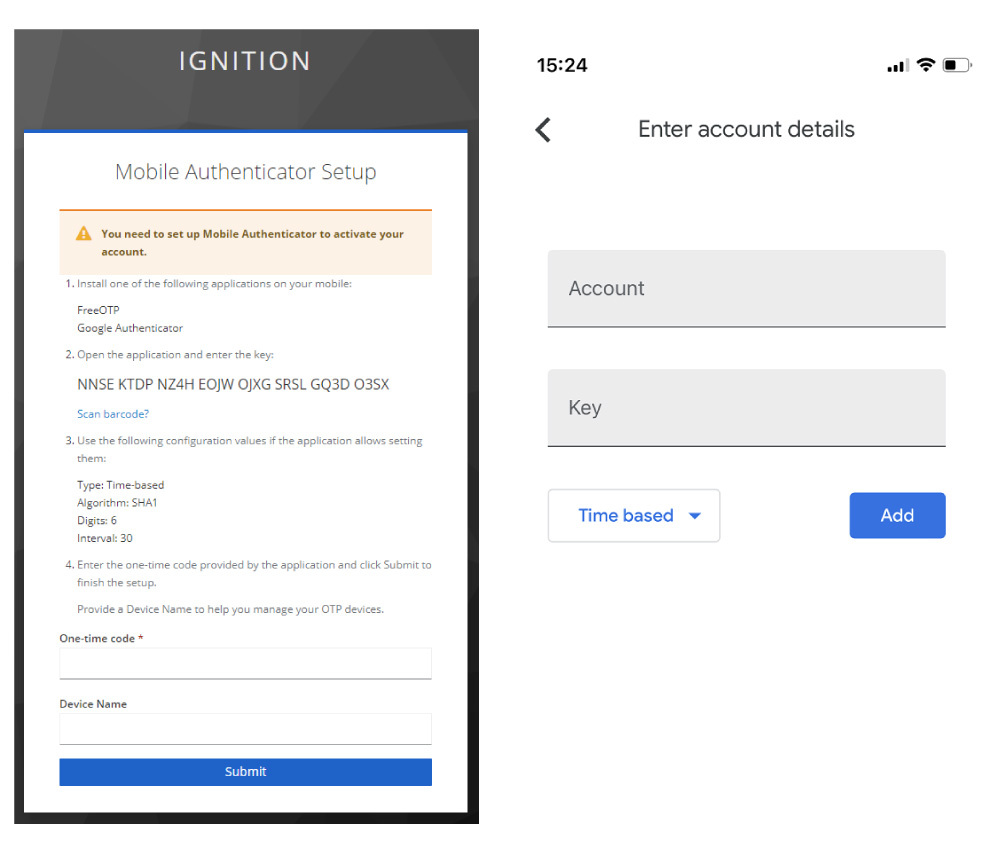Screen dimensions: 1000x848
Task: Click into the Device Name field
Action: (245, 729)
